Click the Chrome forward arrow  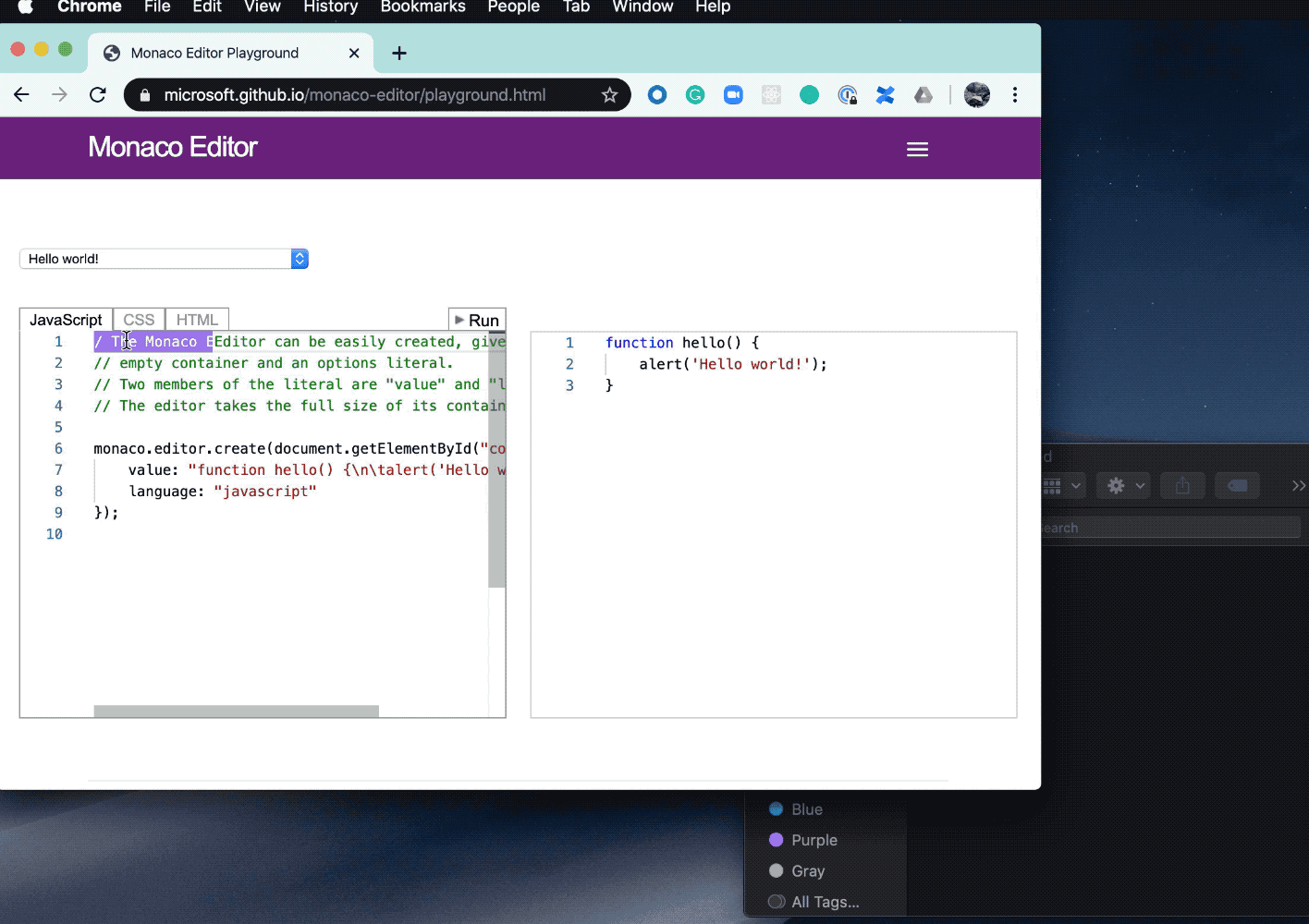(x=59, y=94)
